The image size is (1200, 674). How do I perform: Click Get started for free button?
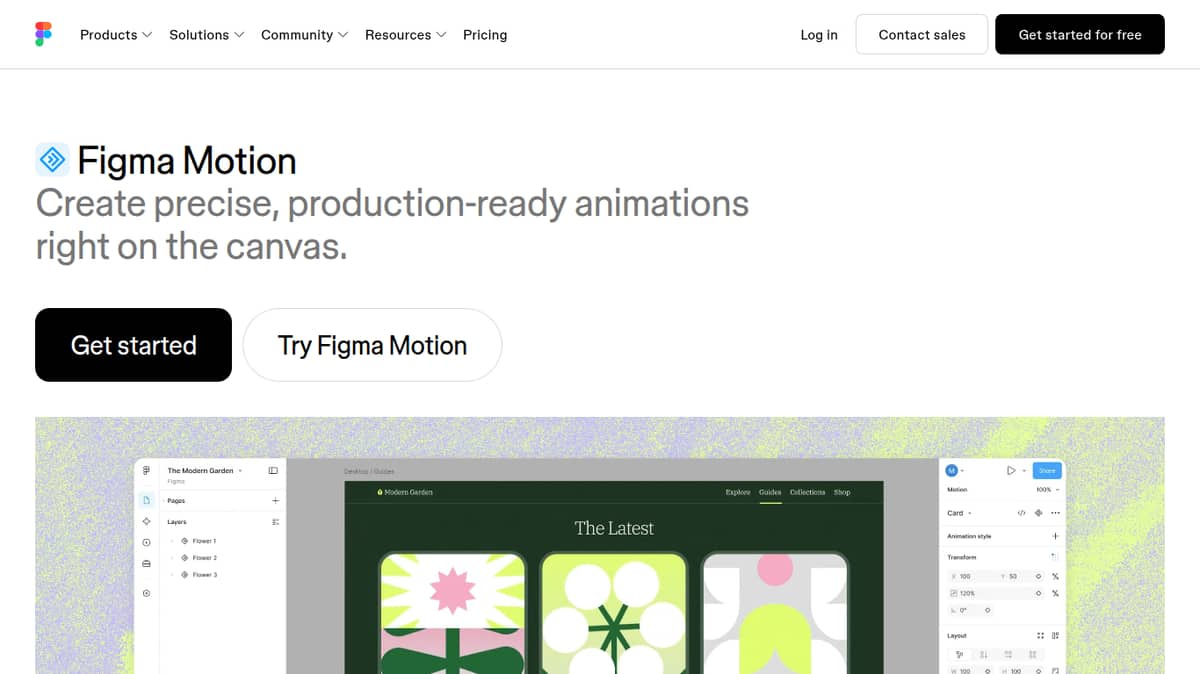tap(1080, 34)
